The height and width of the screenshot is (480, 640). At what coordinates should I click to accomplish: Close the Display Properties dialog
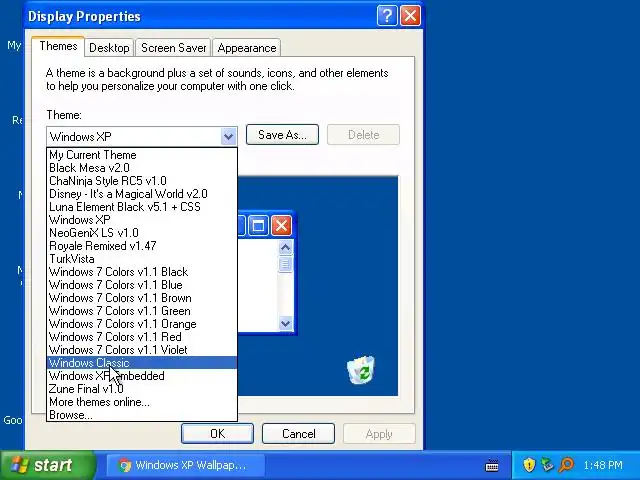[410, 16]
